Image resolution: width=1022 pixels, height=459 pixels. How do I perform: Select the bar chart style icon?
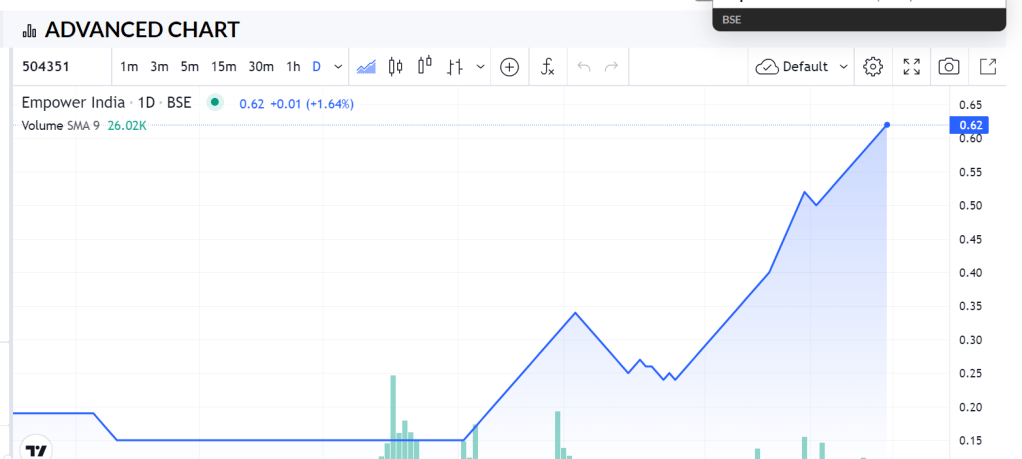[x=455, y=67]
